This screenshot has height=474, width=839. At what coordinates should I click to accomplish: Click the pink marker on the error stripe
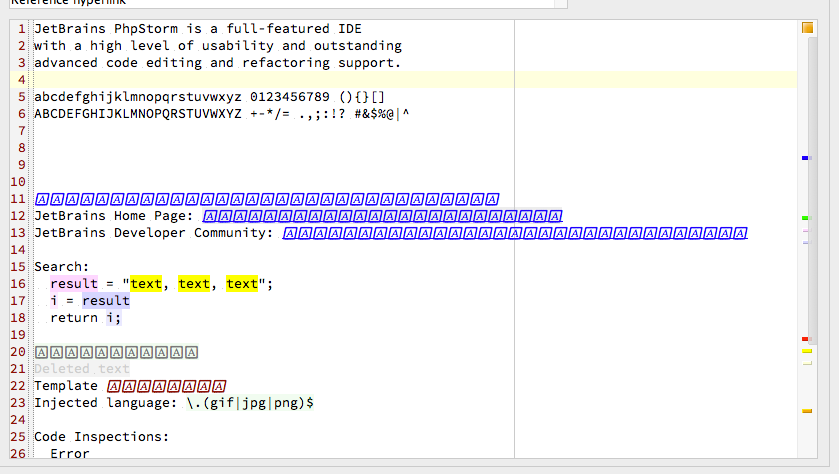pos(807,231)
